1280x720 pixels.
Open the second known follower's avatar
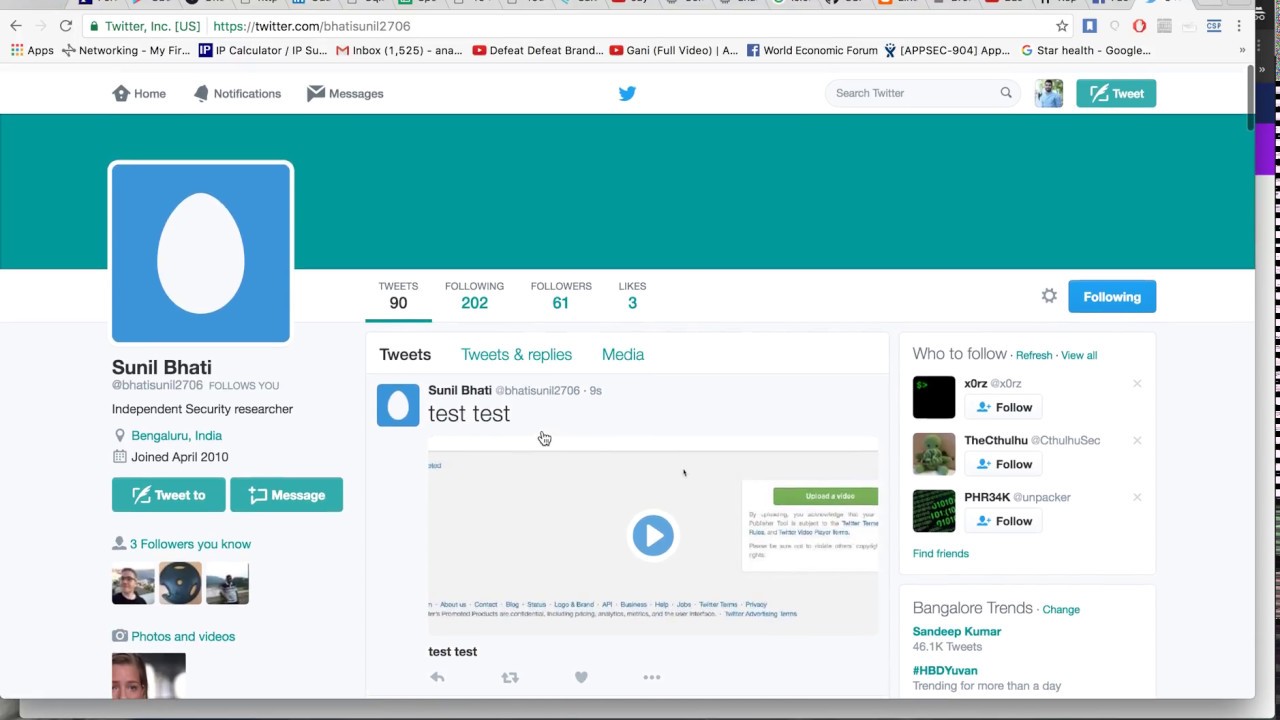[x=180, y=583]
